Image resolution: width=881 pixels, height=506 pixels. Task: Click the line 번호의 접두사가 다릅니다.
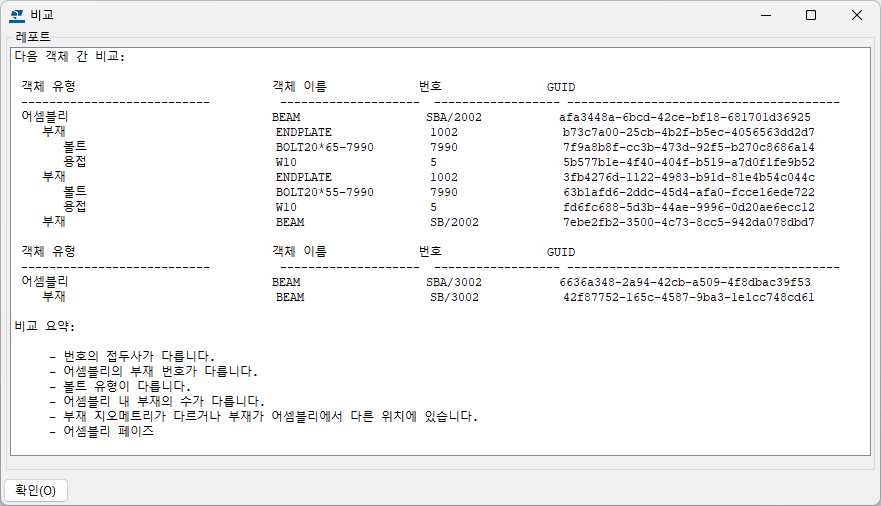[x=139, y=357]
